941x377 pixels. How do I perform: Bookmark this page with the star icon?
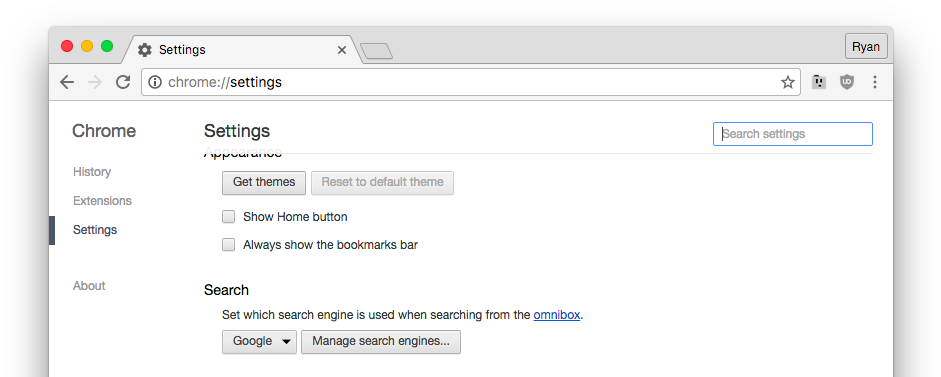787,82
